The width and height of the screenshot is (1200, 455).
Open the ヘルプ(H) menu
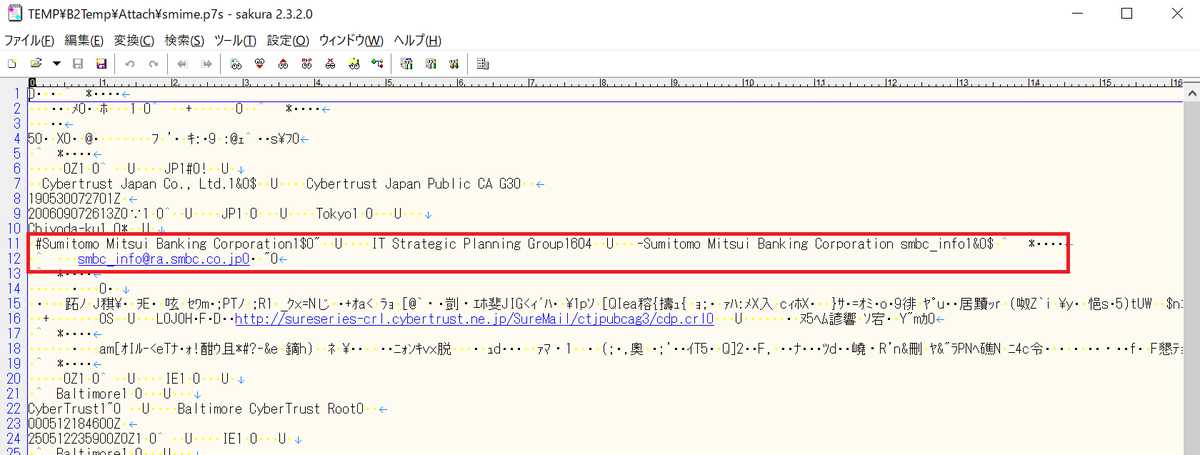coord(417,41)
